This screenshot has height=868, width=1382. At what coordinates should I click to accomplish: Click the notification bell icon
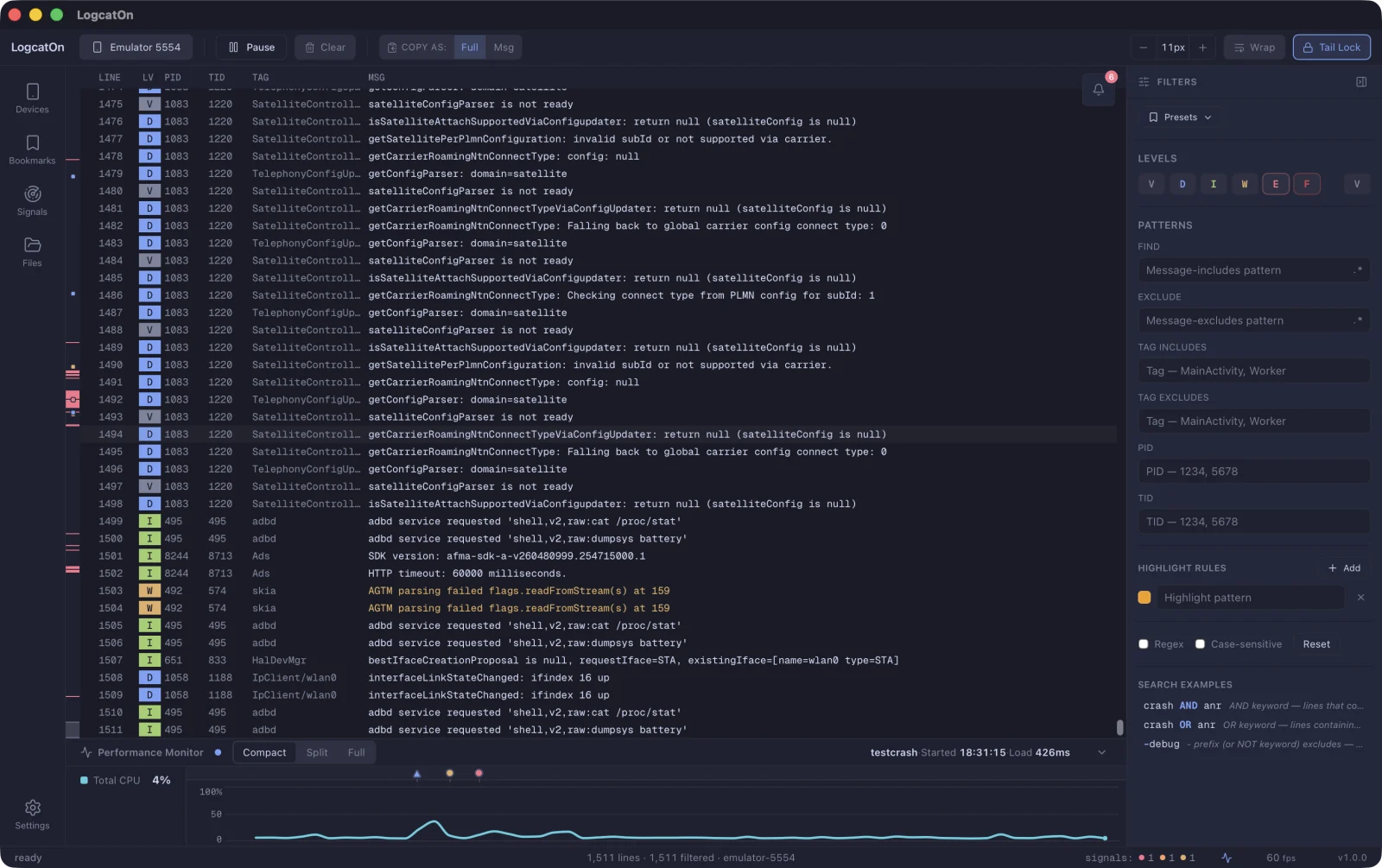[x=1099, y=89]
